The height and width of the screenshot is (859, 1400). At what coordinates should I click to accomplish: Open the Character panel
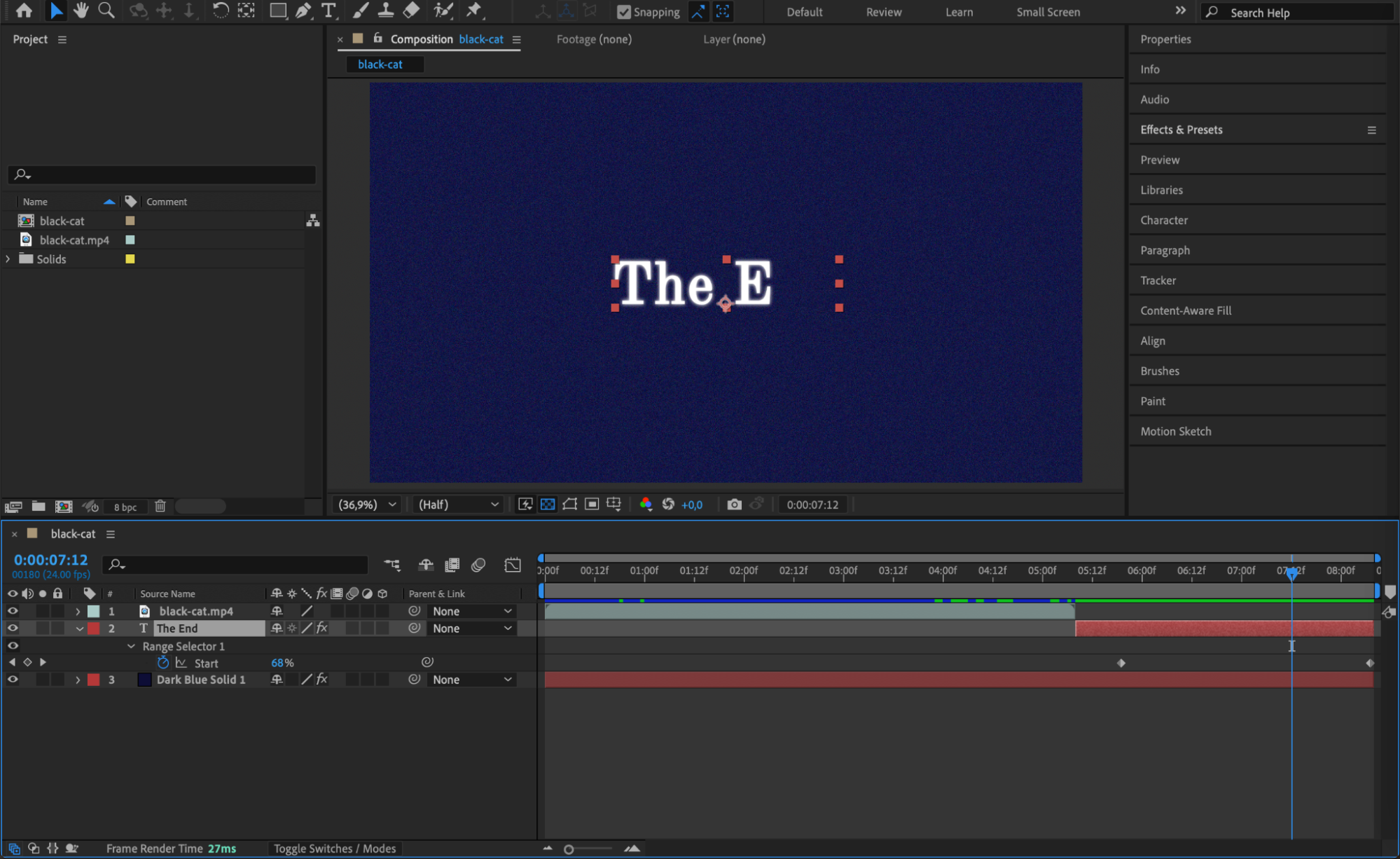coord(1163,220)
